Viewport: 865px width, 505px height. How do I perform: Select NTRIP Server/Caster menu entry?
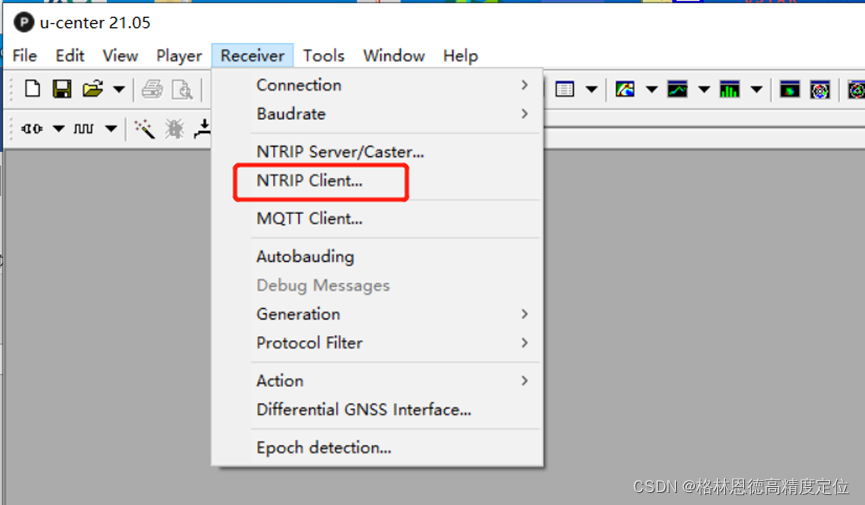pos(377,152)
